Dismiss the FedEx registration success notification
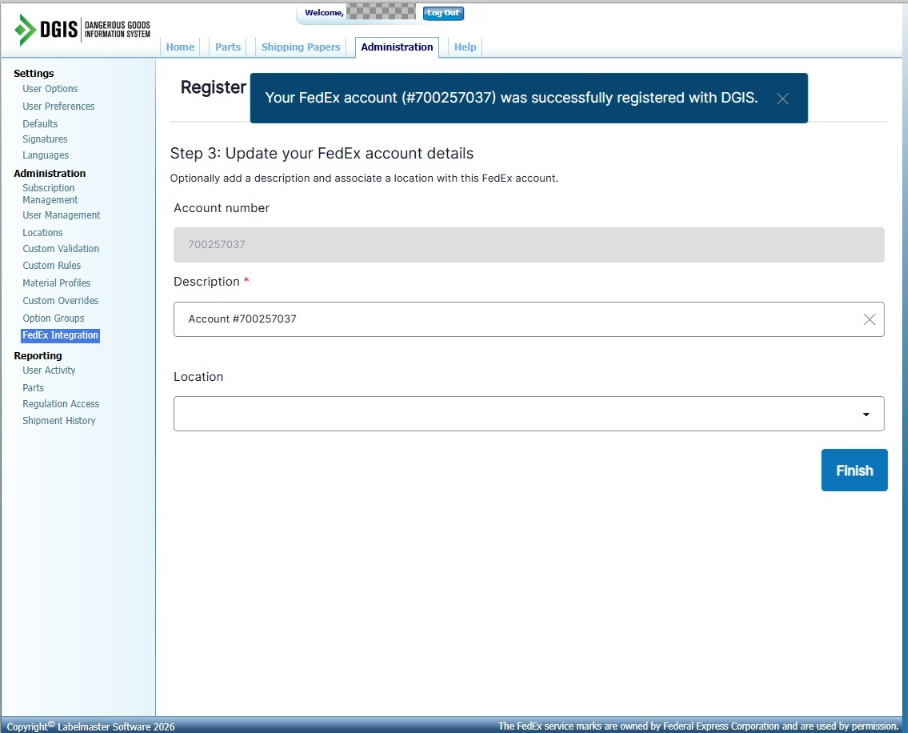 (x=783, y=98)
